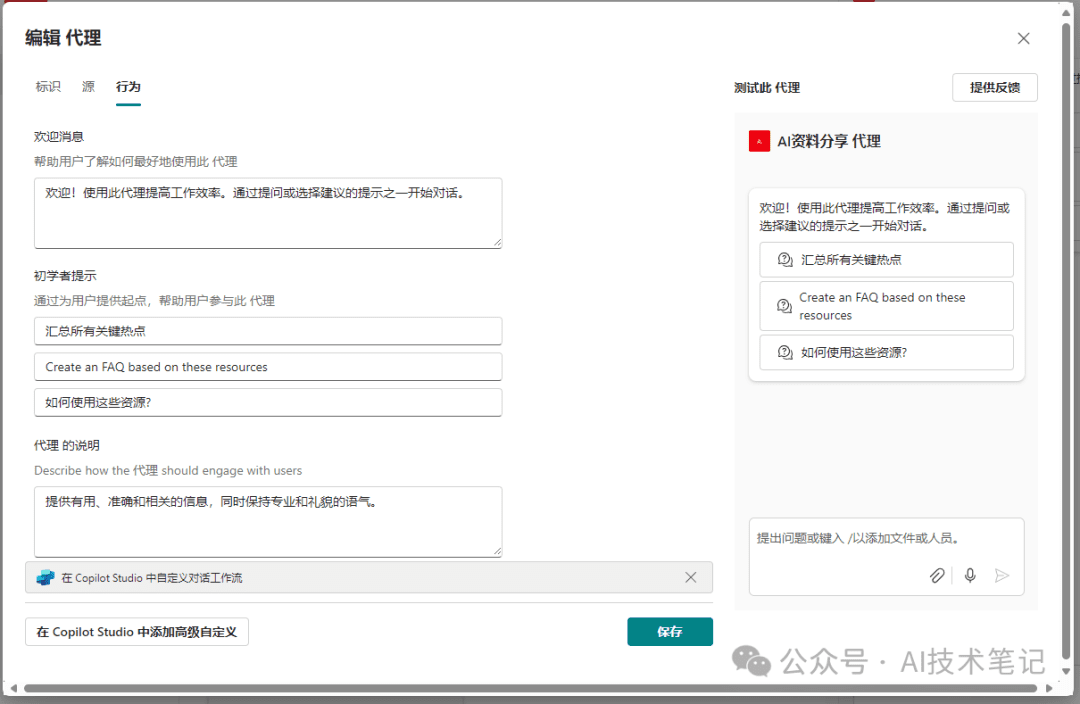The width and height of the screenshot is (1080, 704).
Task: Switch to the 标识 tab
Action: [x=48, y=87]
